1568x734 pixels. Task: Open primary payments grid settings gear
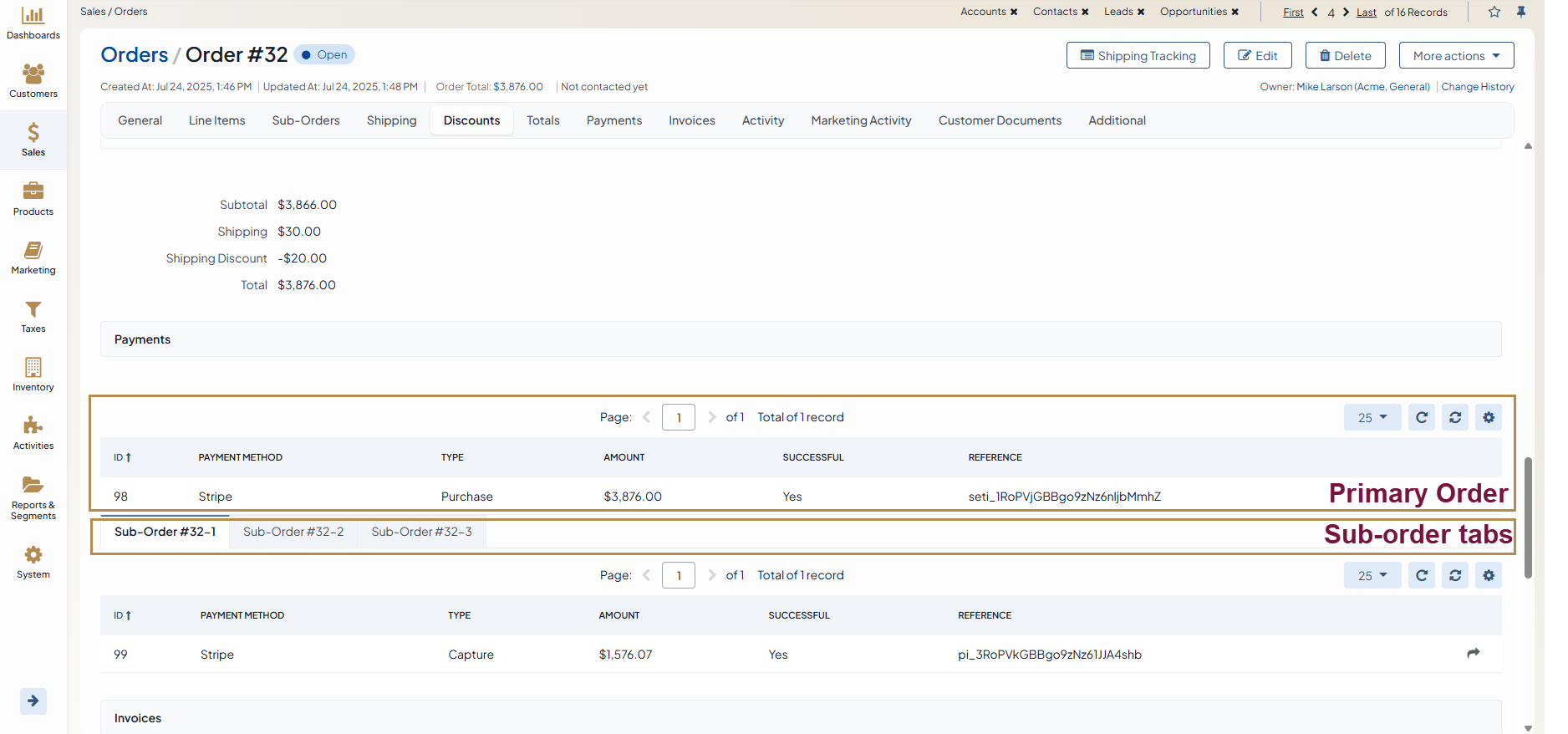(x=1489, y=417)
